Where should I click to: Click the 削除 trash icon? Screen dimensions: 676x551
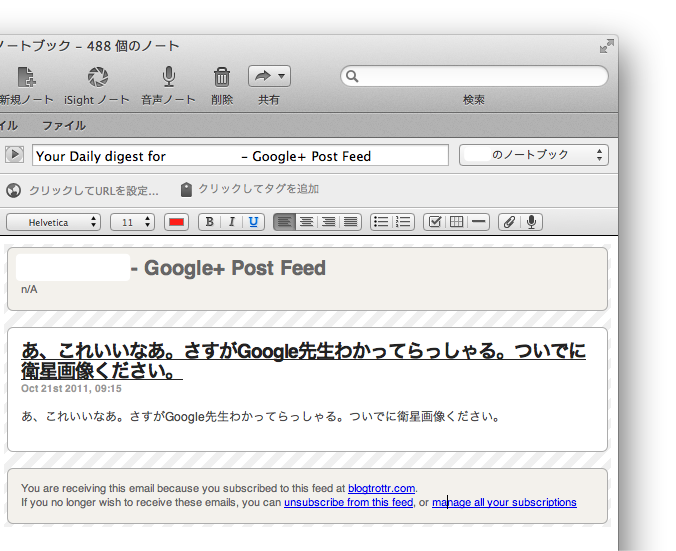(x=222, y=77)
